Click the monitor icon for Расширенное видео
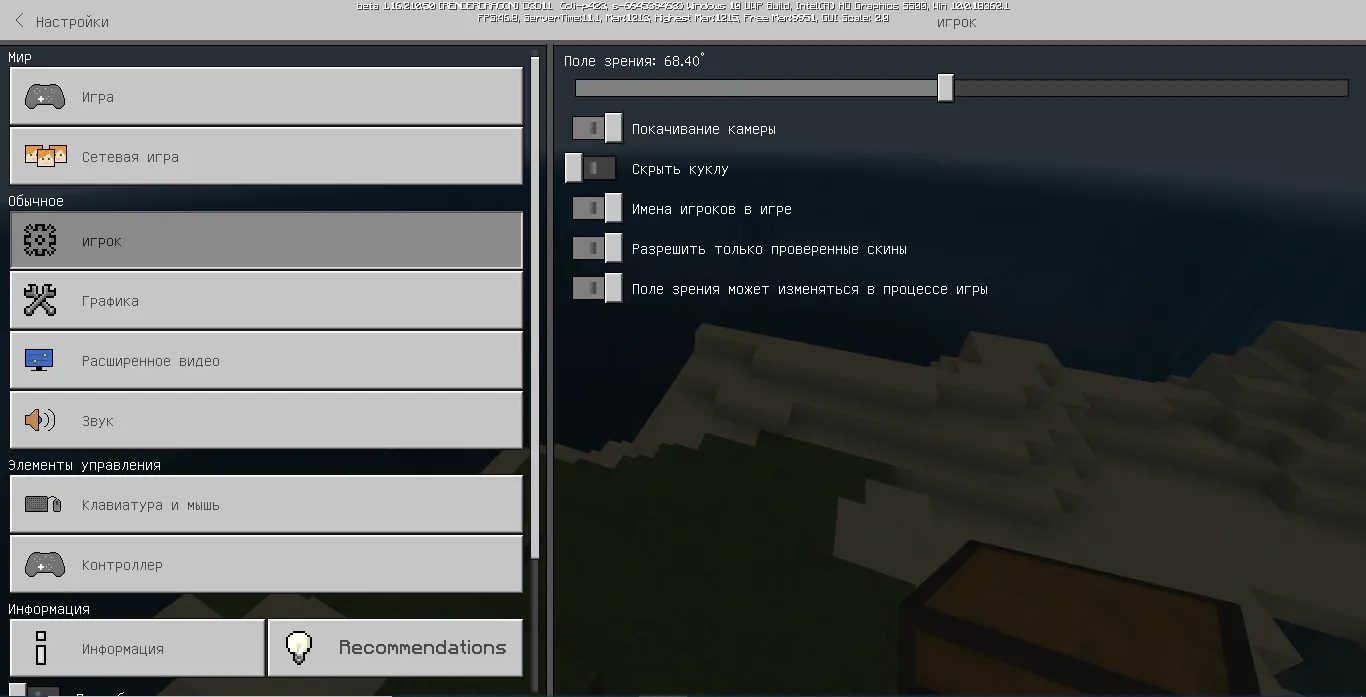 40,361
